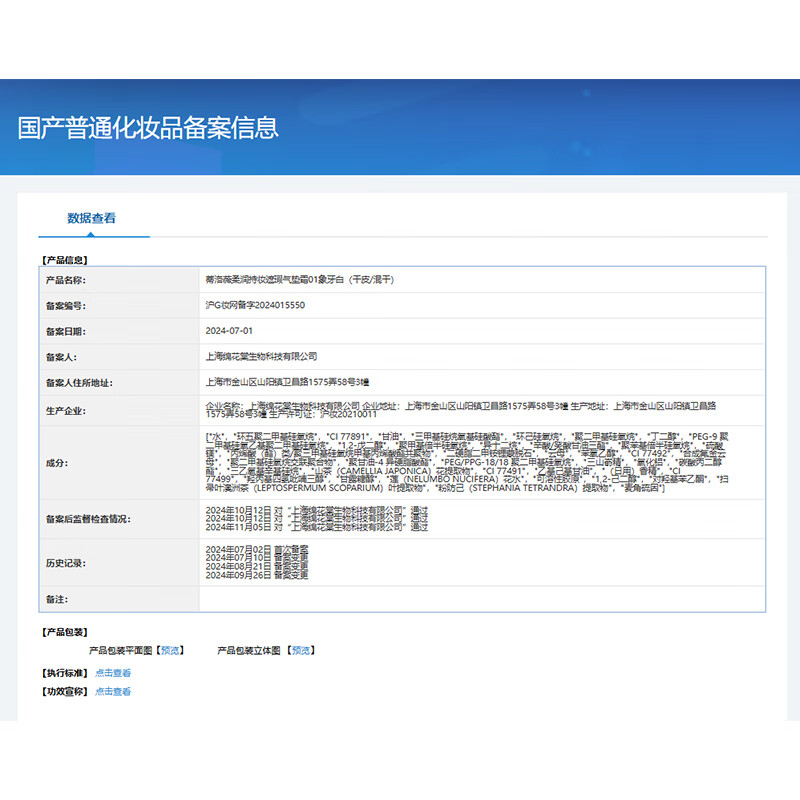Viewport: 800px width, 800px height.
Task: Click the 预览 link for 产品包装立体图
Action: click(301, 650)
